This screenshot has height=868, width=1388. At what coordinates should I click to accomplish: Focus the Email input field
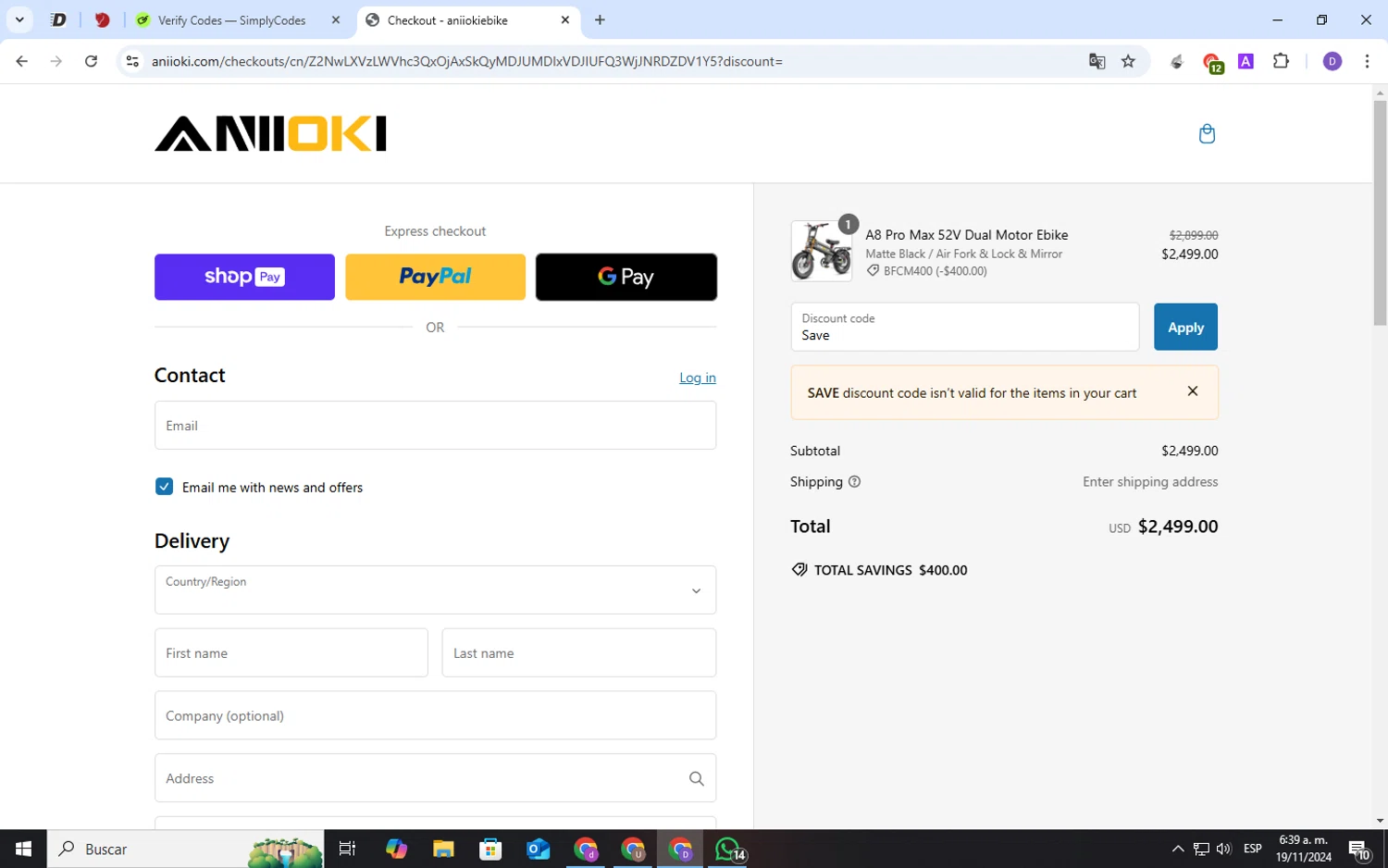435,426
